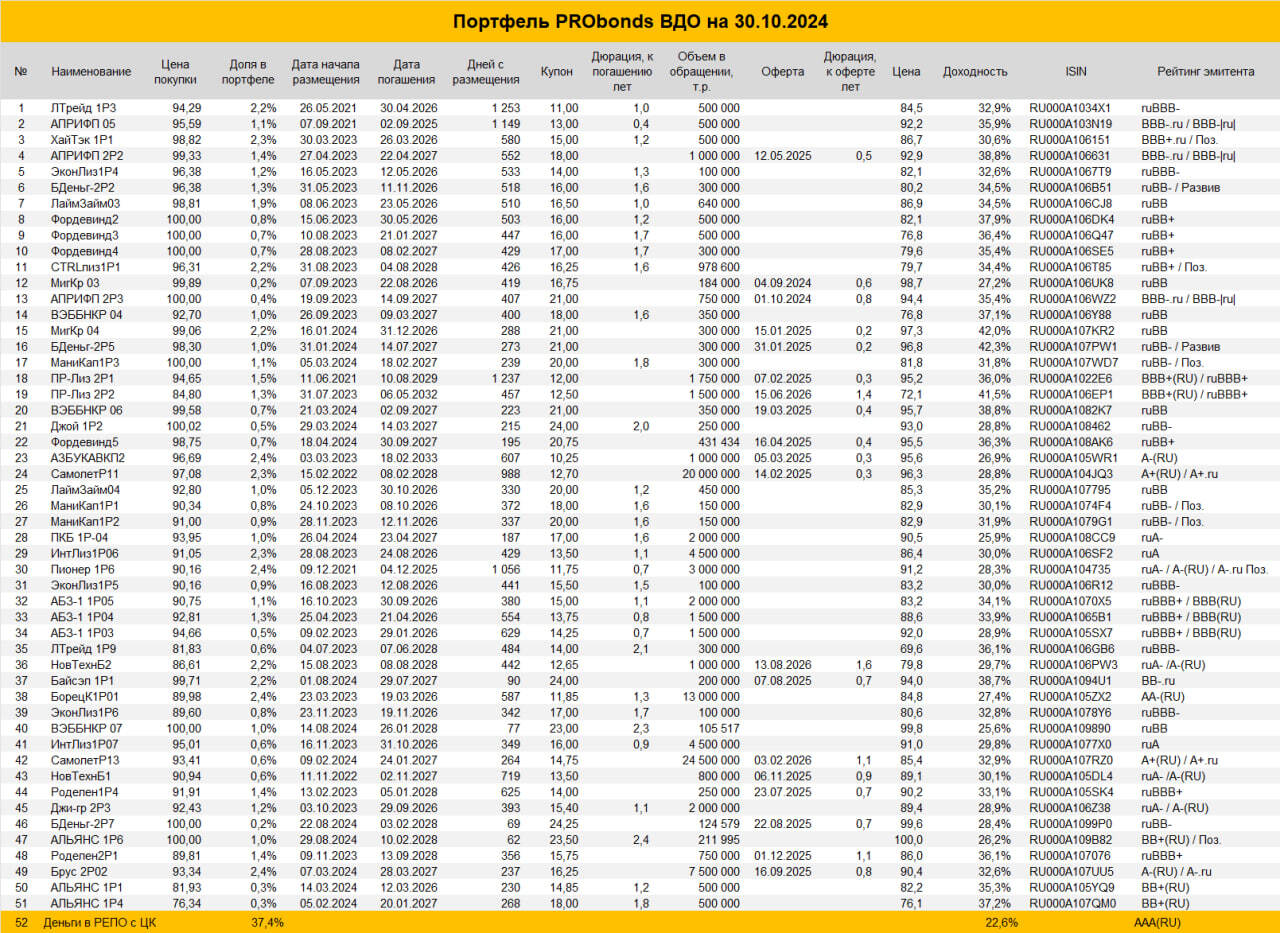Select the bond name 'АЗБУКАВКП2'

[87, 458]
